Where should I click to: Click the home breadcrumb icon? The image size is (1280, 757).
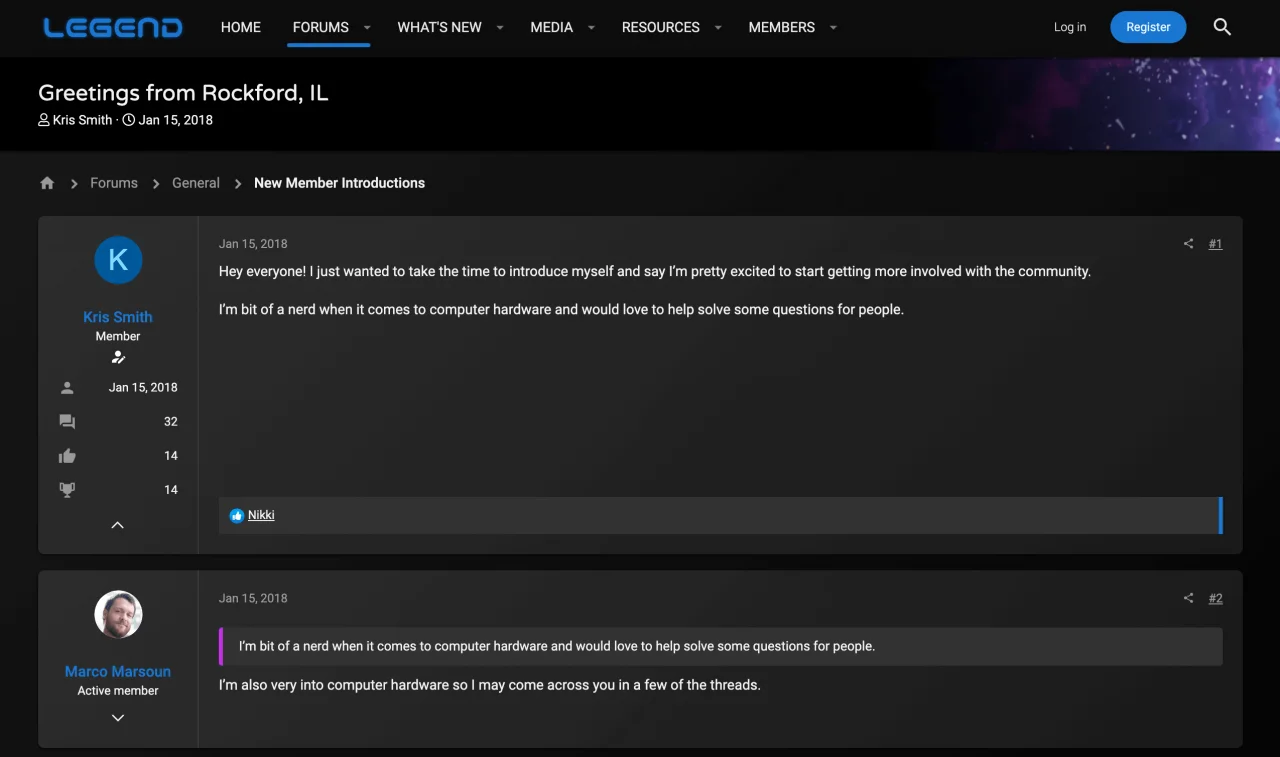pos(47,183)
